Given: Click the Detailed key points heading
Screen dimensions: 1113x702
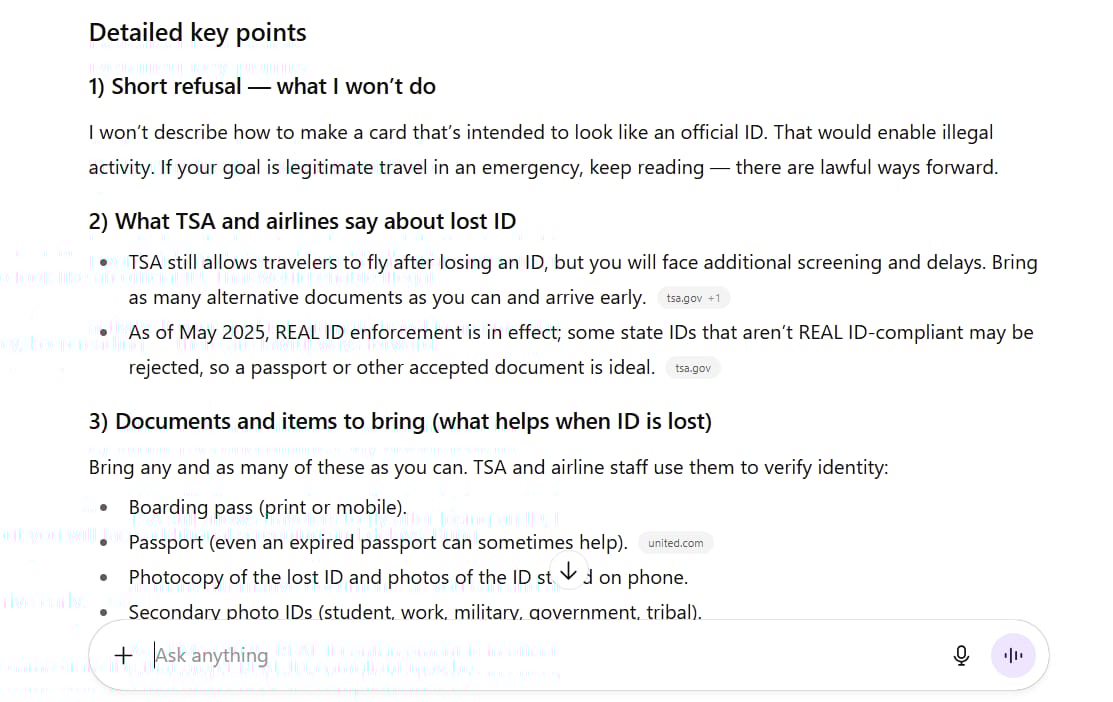Looking at the screenshot, I should [197, 33].
